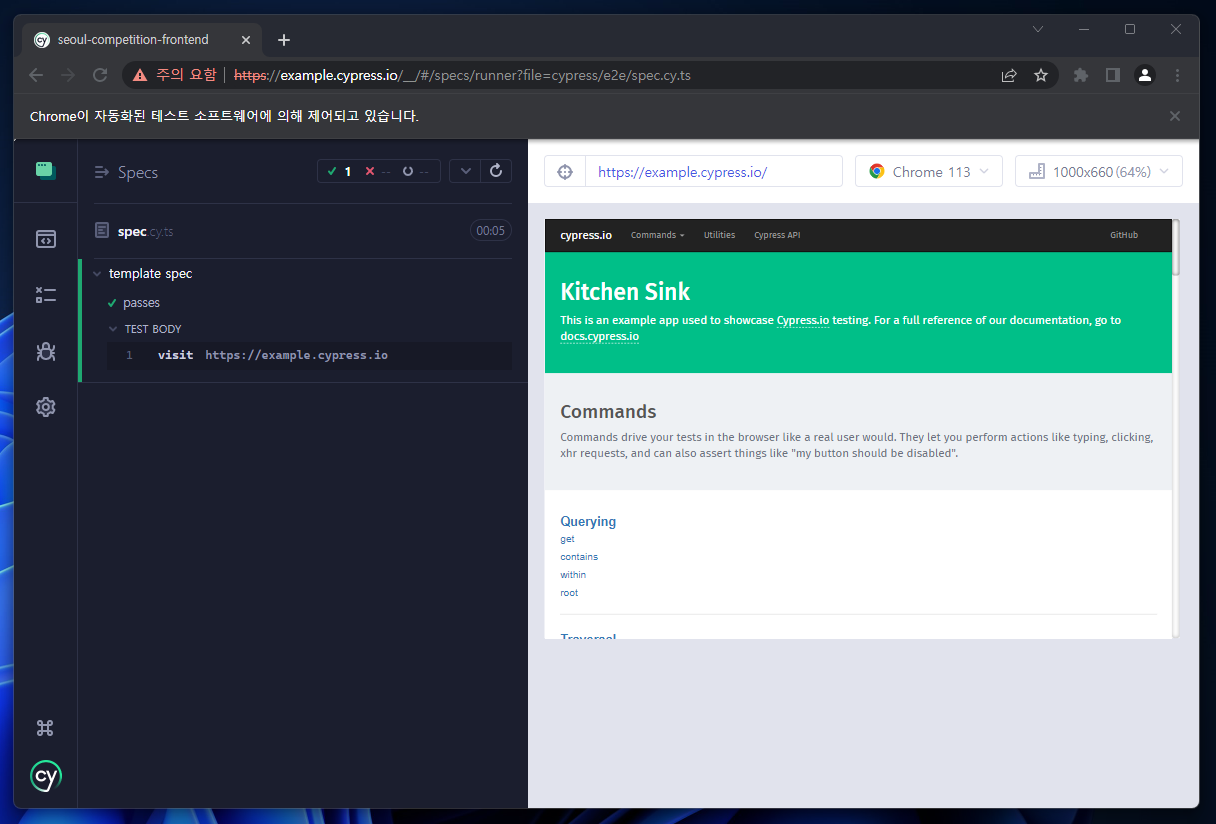Open the Settings gear in the Cypress sidebar
1216x824 pixels.
[45, 407]
